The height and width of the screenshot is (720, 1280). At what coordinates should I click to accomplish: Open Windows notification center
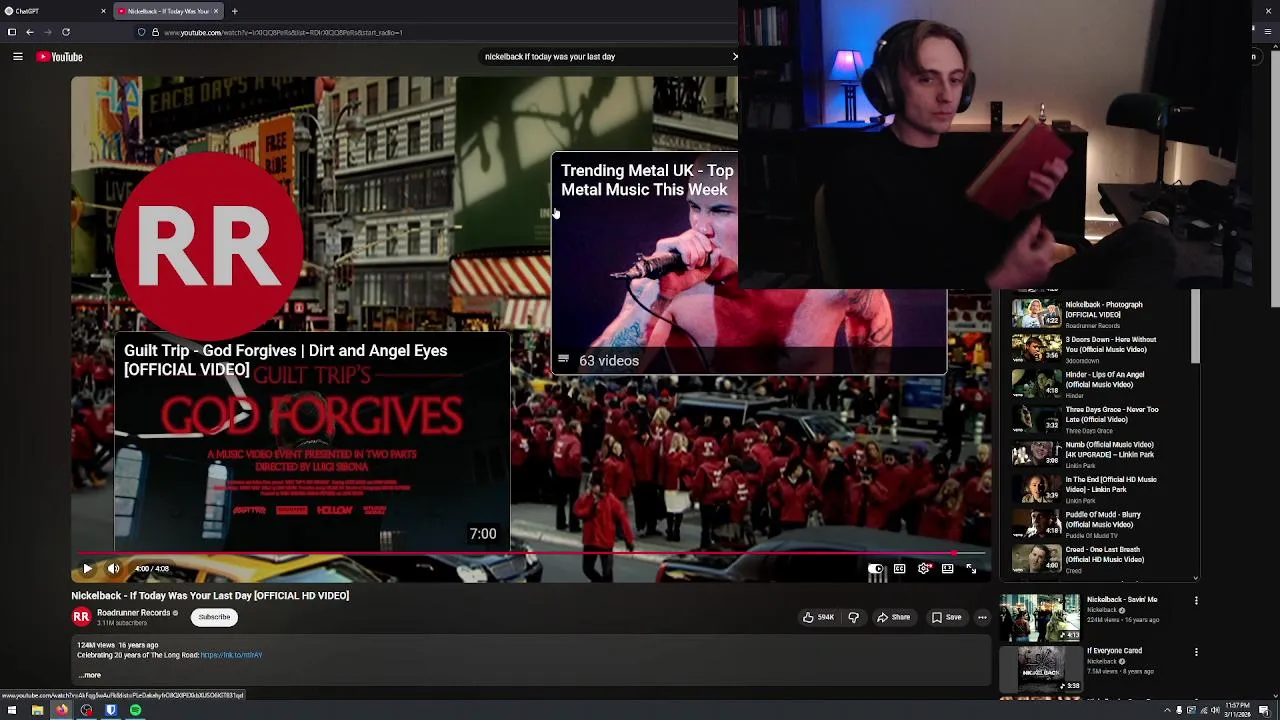pos(1264,710)
